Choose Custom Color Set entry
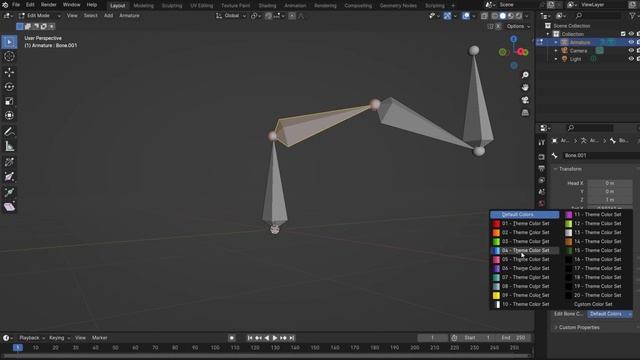Screen dimensions: 640x360 593,304
